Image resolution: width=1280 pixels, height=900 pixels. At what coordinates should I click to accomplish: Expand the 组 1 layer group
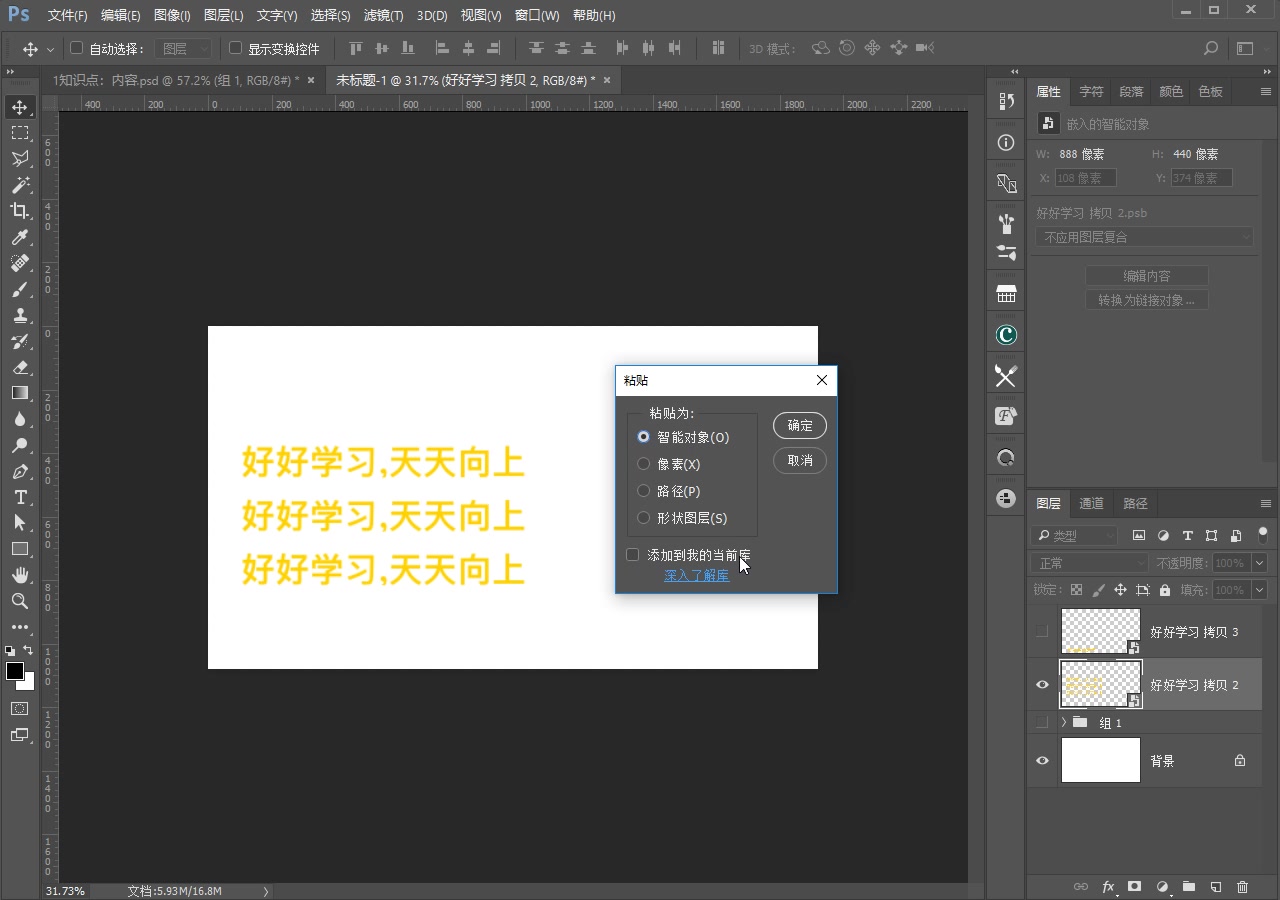[1063, 722]
